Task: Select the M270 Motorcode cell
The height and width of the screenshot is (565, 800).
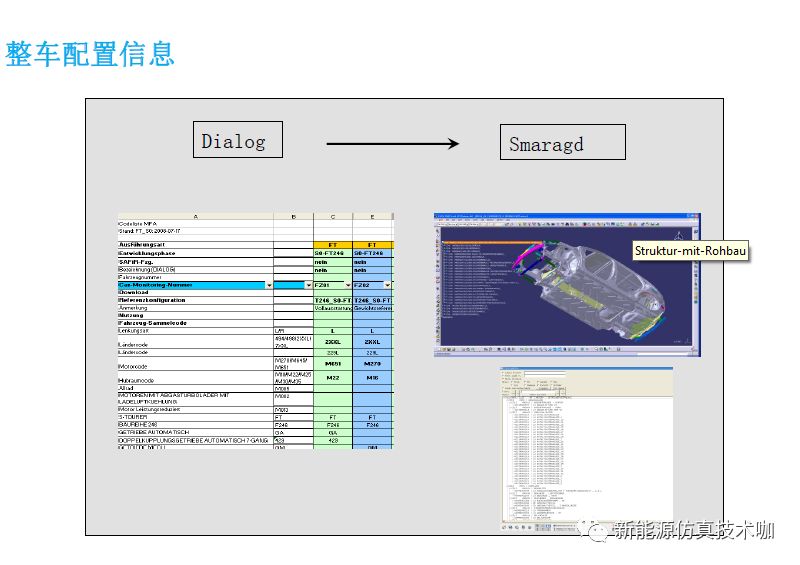Action: [373, 364]
